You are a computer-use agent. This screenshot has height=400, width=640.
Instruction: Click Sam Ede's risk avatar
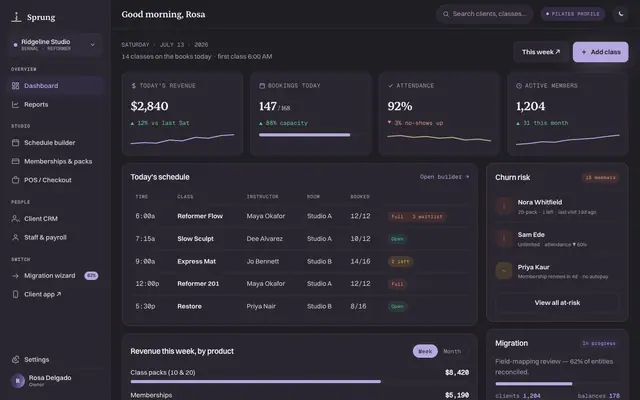pyautogui.click(x=504, y=238)
